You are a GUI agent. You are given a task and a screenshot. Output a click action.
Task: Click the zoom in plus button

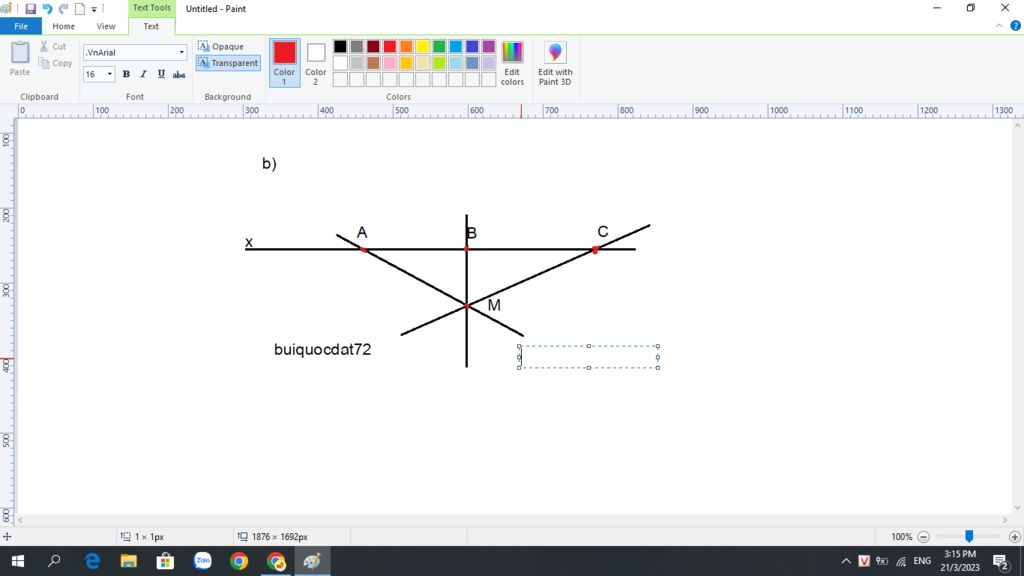tap(1015, 536)
